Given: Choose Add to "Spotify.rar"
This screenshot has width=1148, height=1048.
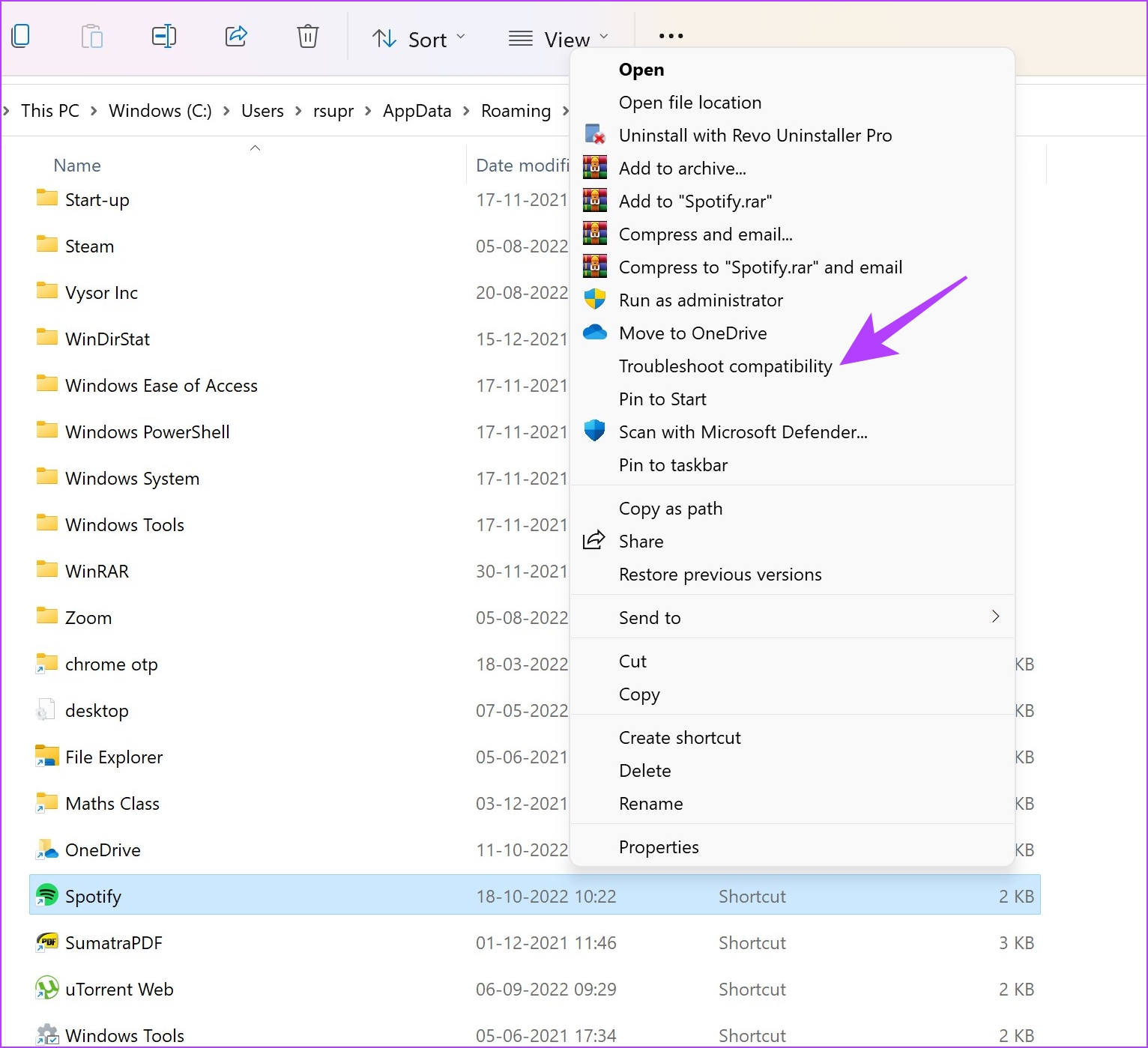Looking at the screenshot, I should tap(792, 202).
